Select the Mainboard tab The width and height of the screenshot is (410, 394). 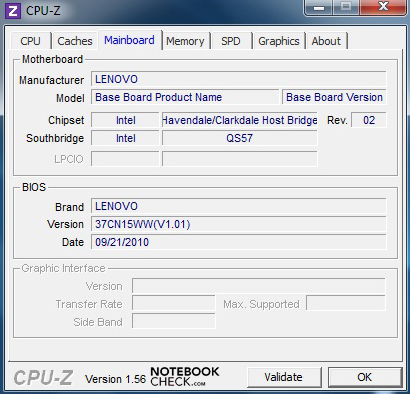(x=129, y=40)
